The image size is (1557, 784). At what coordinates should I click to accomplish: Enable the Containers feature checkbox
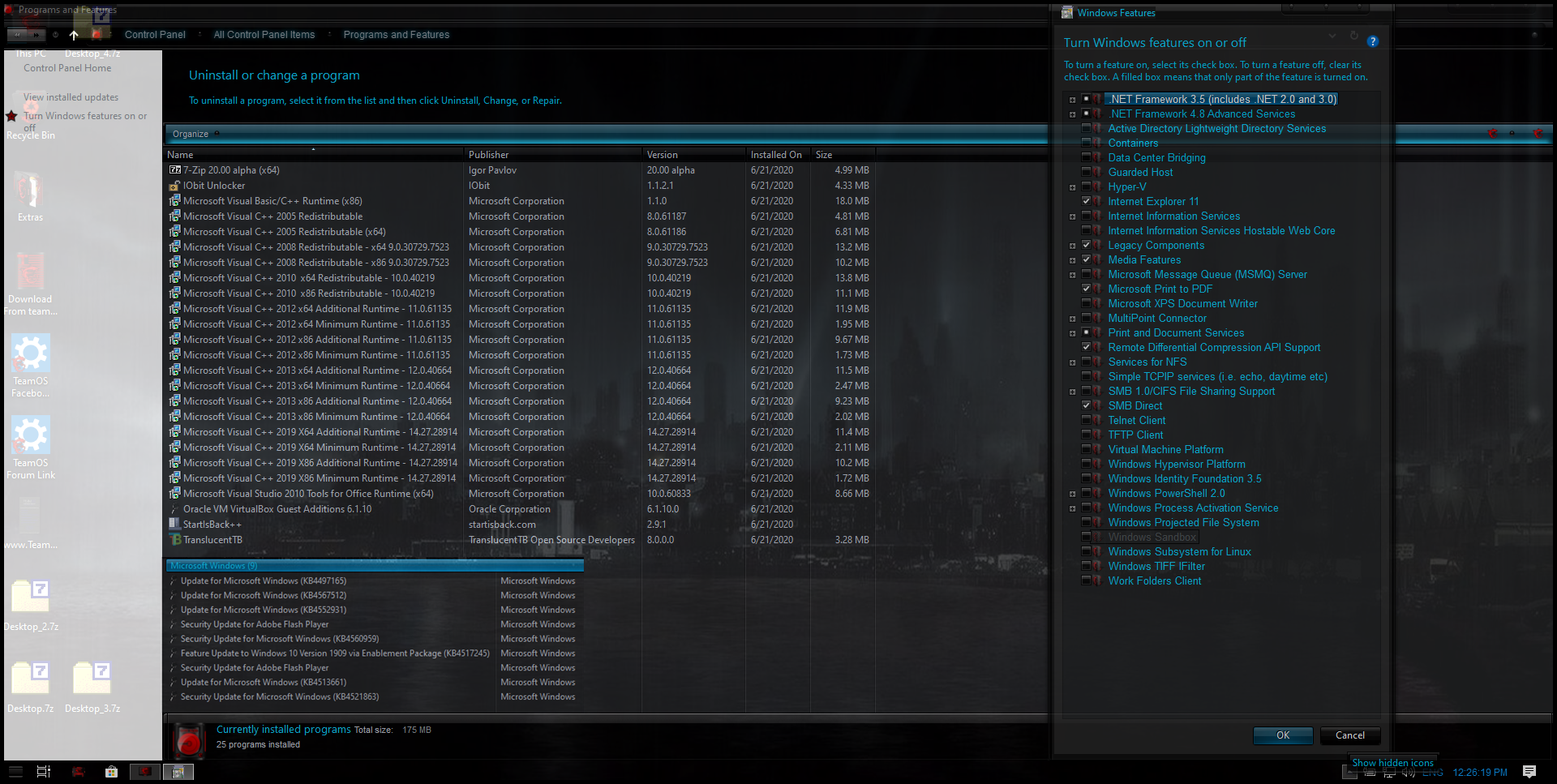1086,144
